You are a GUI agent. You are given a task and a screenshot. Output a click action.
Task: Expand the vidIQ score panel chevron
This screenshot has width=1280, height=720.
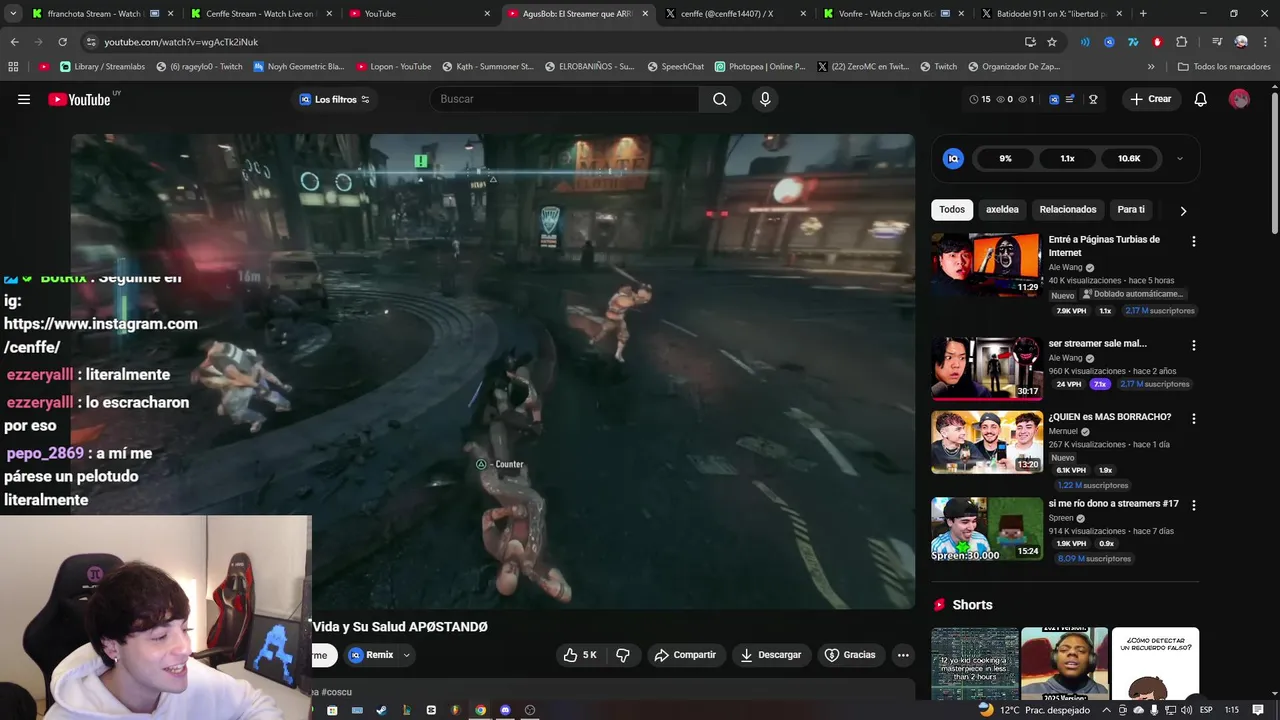(x=1180, y=158)
